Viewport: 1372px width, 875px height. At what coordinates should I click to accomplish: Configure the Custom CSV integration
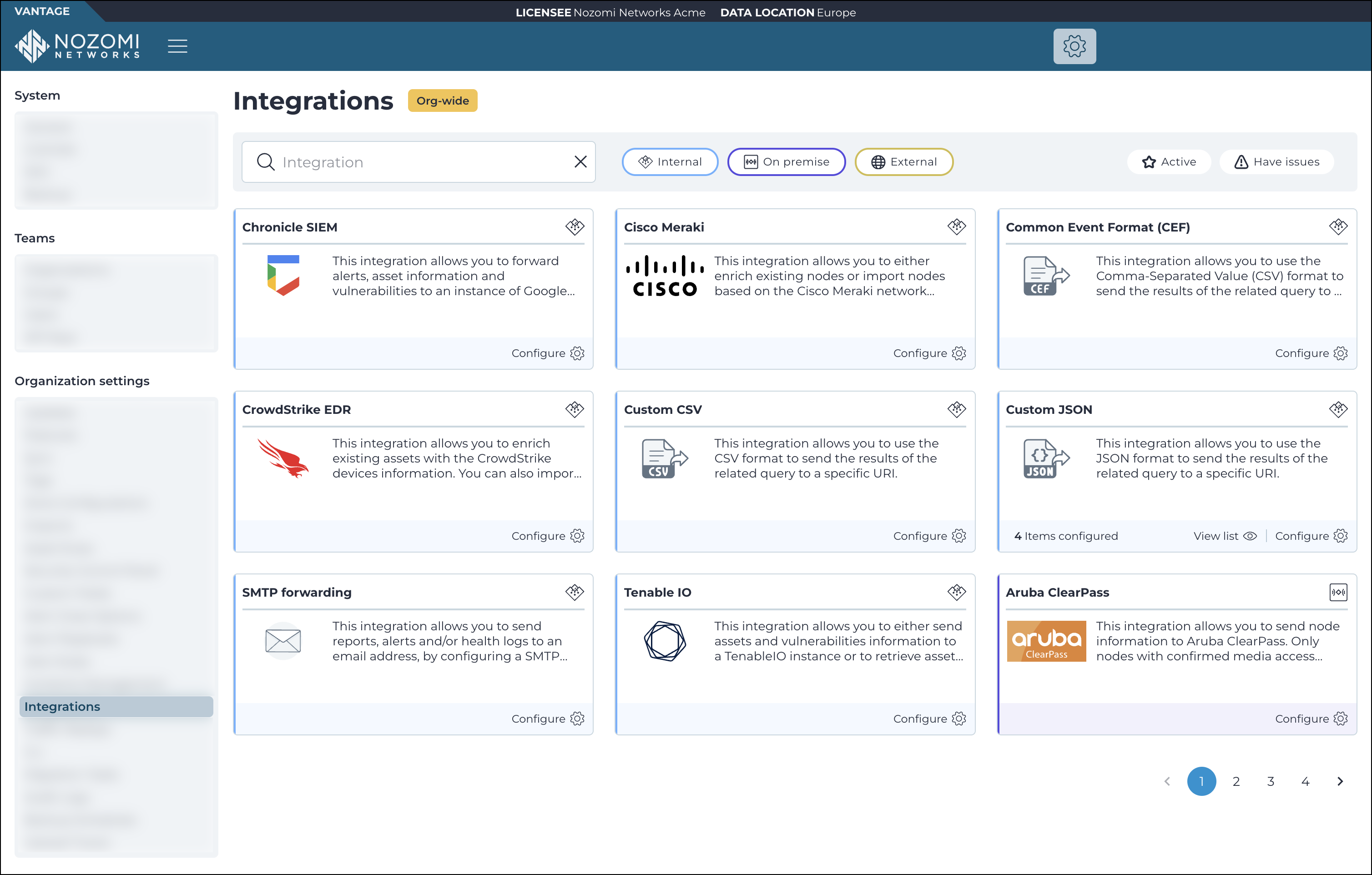point(929,536)
